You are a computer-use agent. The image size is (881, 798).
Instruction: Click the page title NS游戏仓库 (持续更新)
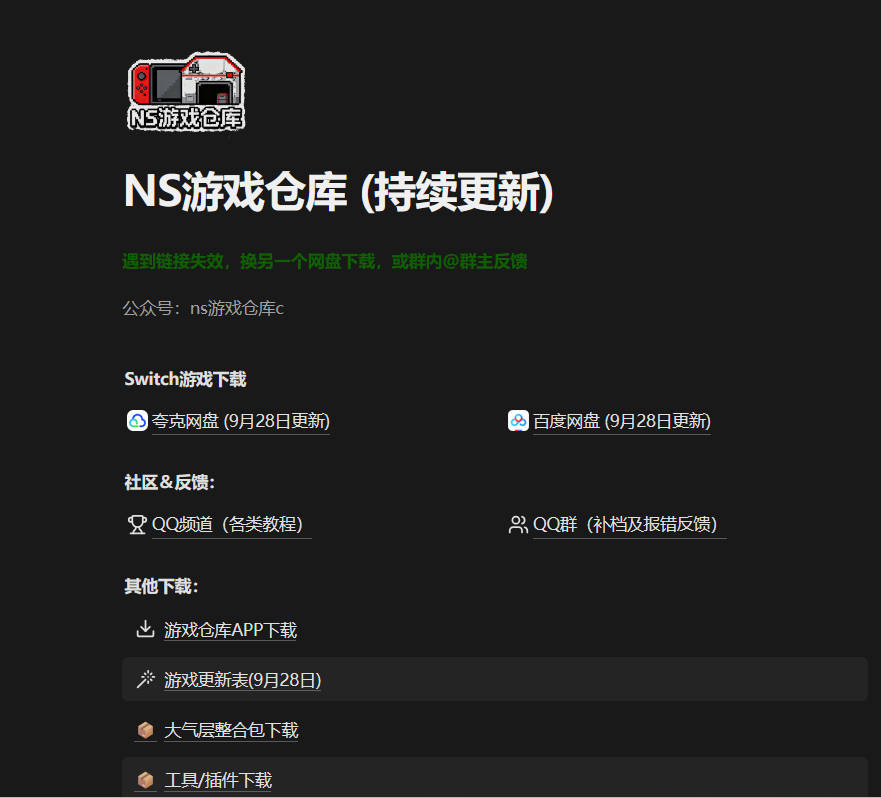click(339, 192)
